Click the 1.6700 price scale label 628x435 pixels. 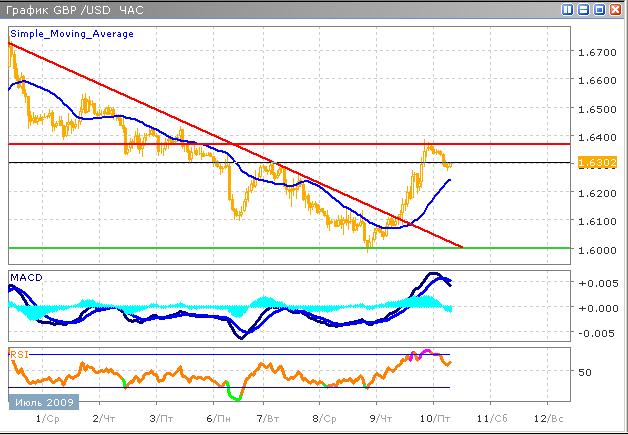(x=596, y=52)
